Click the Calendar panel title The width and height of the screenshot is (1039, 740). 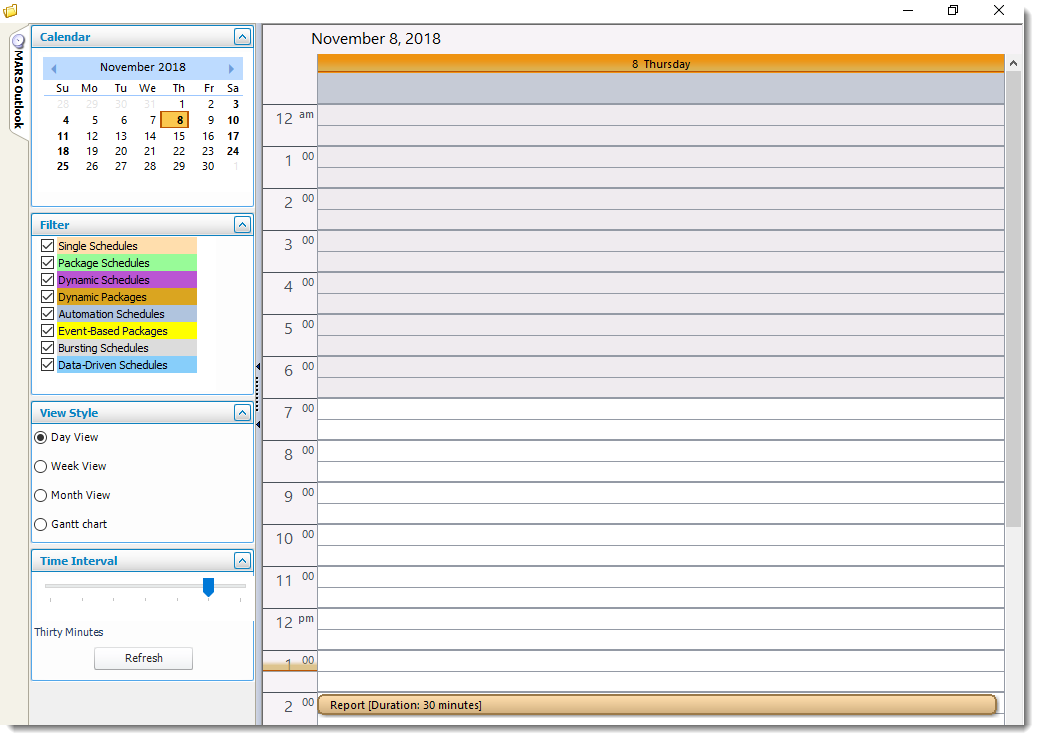[65, 37]
